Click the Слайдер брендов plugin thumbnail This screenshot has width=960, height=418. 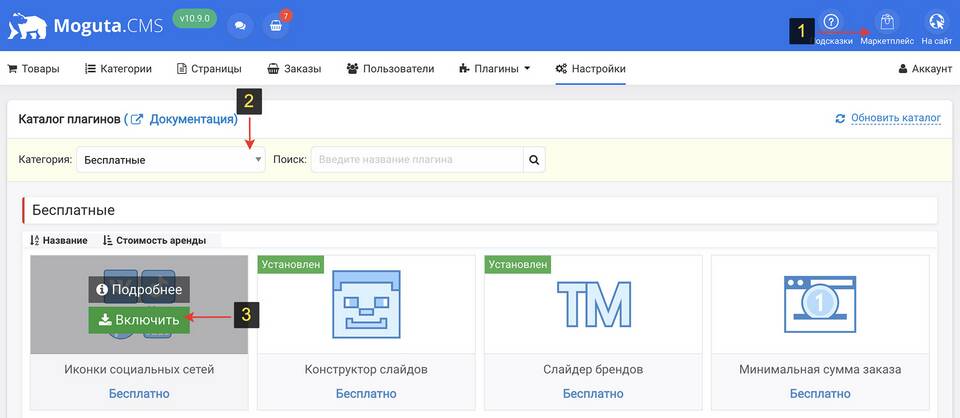592,304
